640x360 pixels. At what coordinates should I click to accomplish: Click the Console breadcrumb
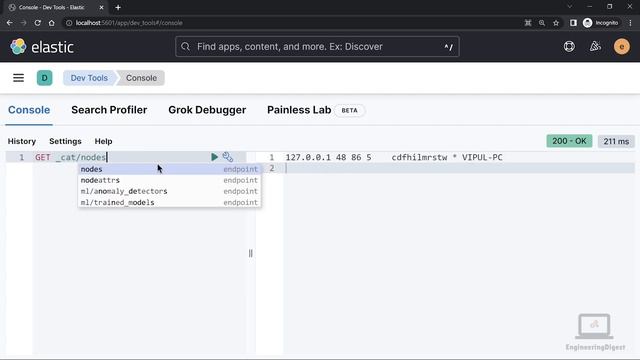click(x=141, y=78)
